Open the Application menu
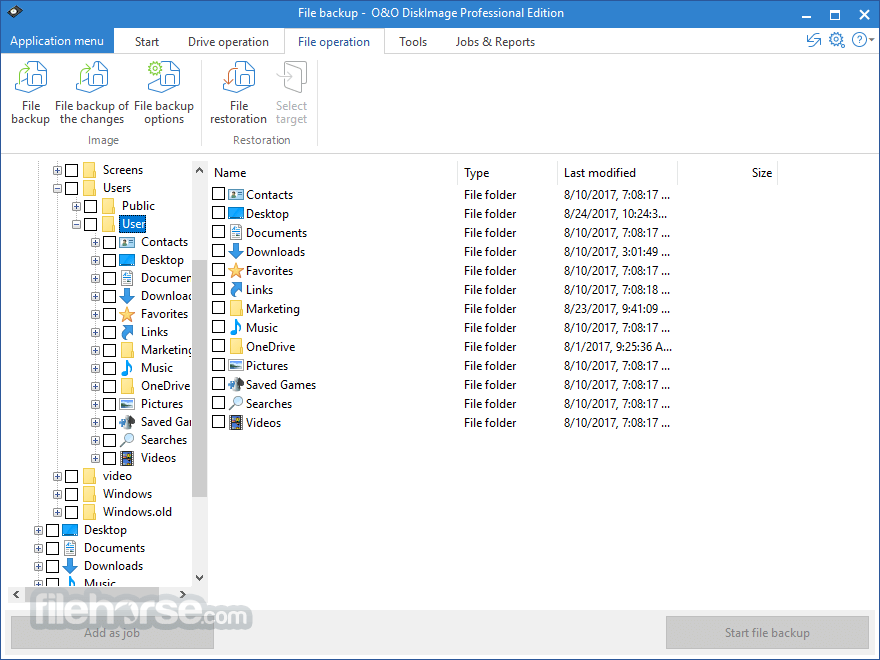880x660 pixels. [57, 41]
